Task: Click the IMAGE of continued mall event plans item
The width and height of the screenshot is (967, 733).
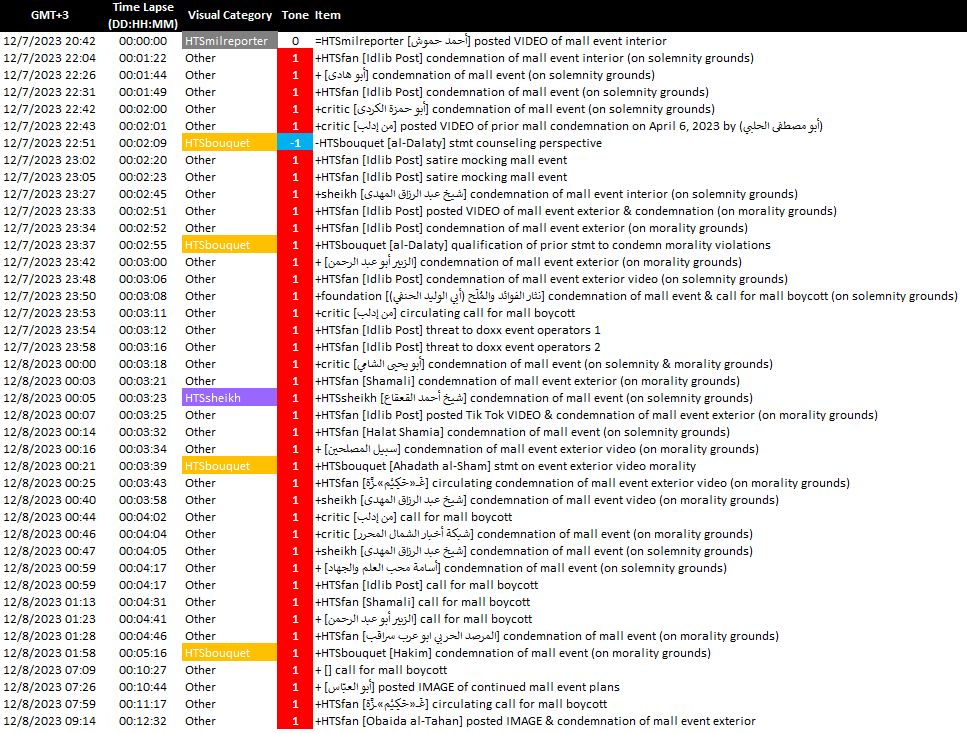Action: click(467, 687)
